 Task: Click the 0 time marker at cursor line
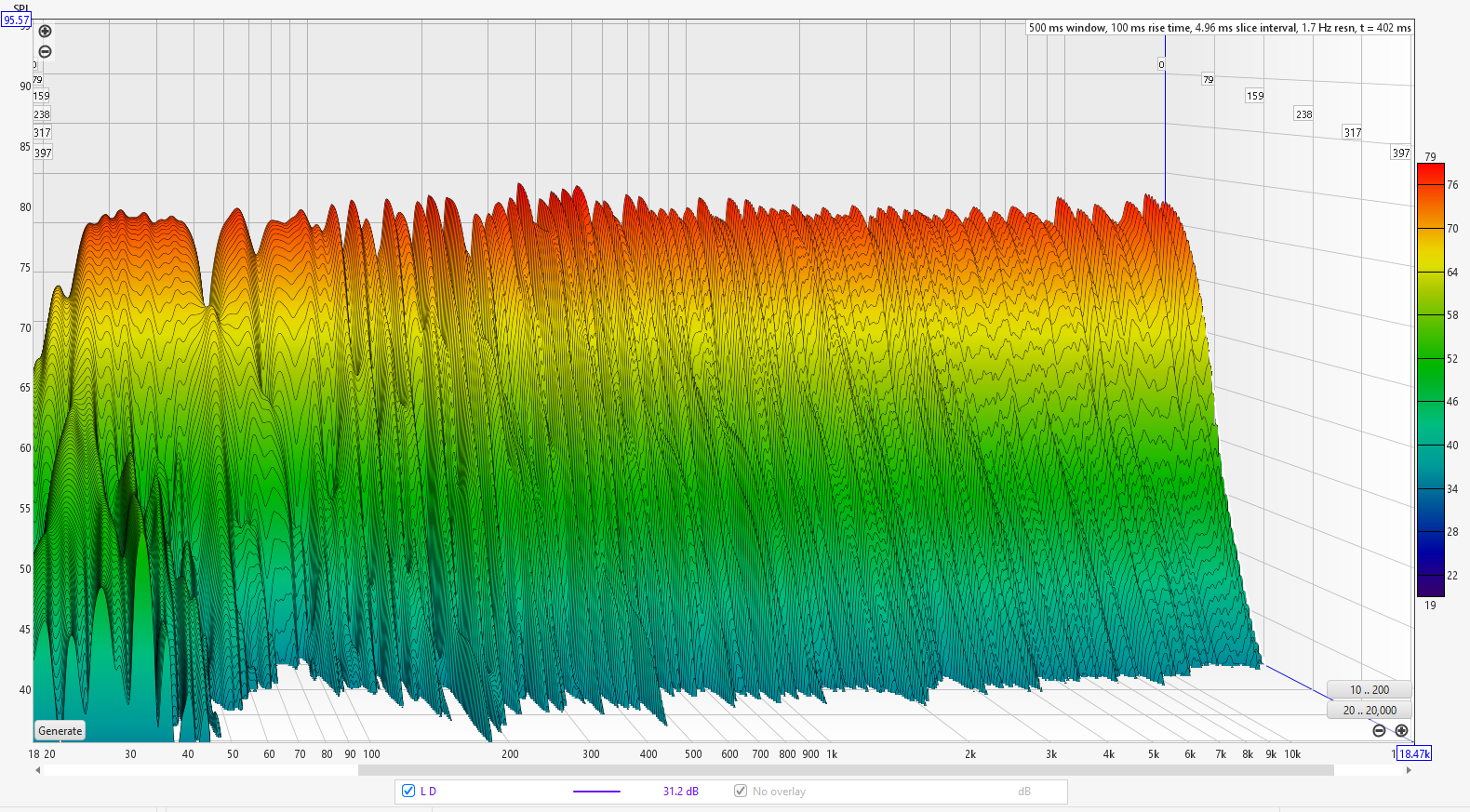(x=1161, y=64)
